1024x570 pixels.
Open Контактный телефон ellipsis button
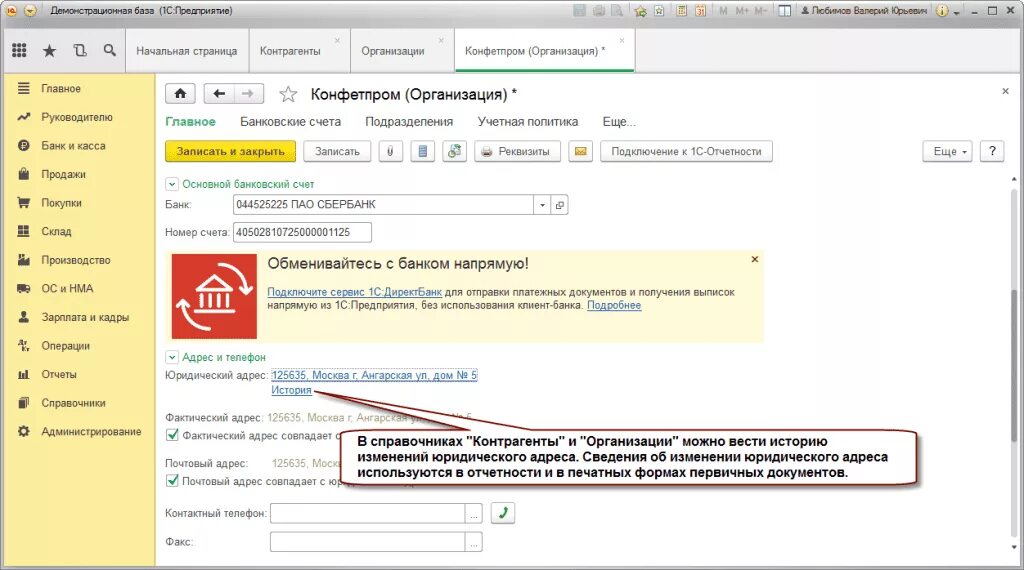tap(474, 514)
